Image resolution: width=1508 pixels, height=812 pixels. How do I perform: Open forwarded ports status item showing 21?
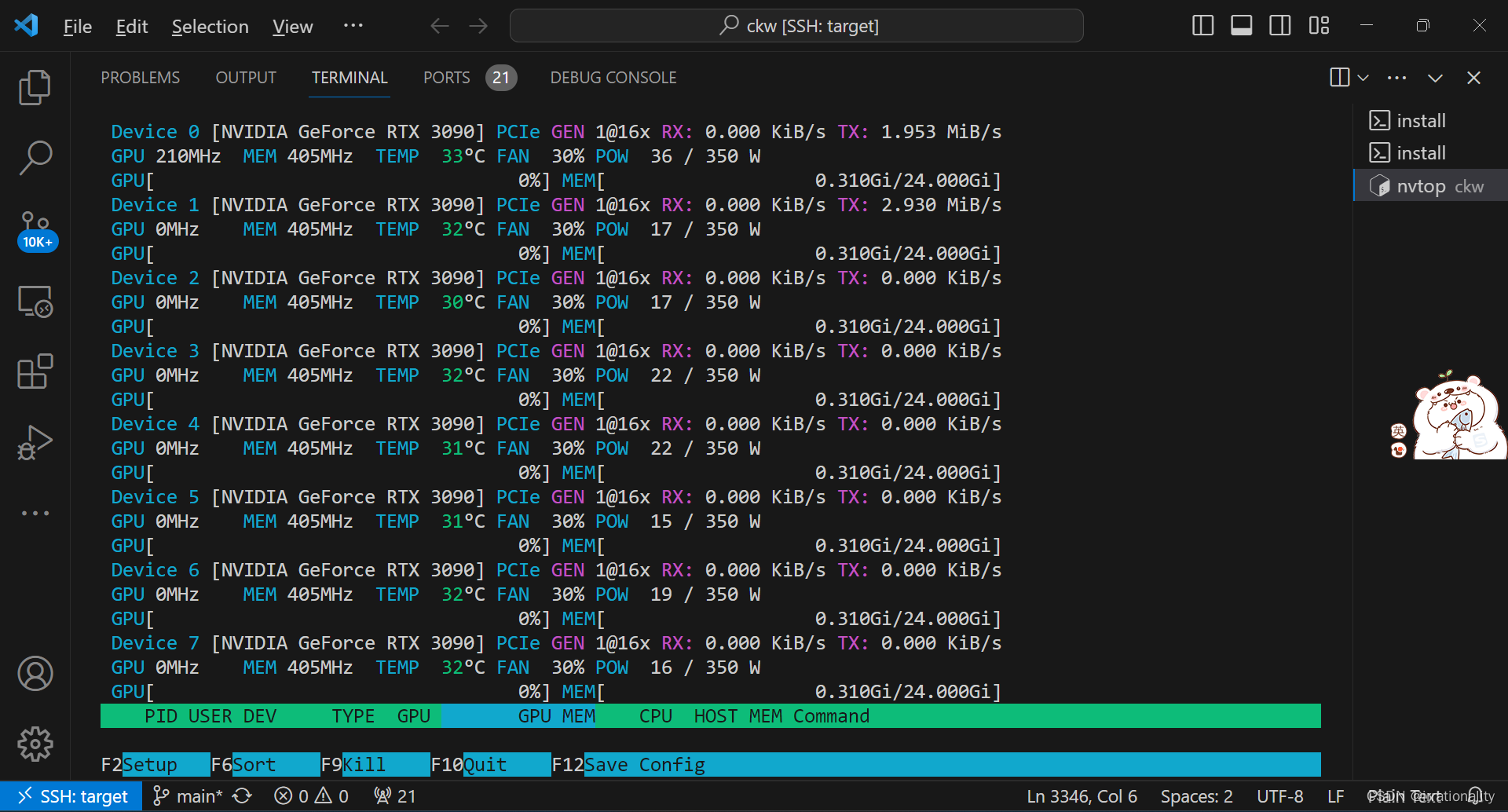(395, 796)
